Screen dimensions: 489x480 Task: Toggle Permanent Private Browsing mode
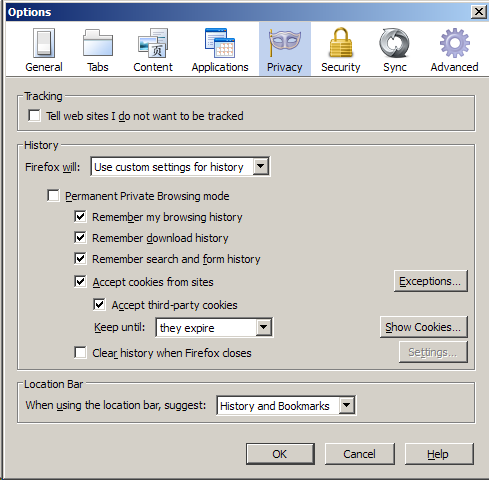[53, 196]
